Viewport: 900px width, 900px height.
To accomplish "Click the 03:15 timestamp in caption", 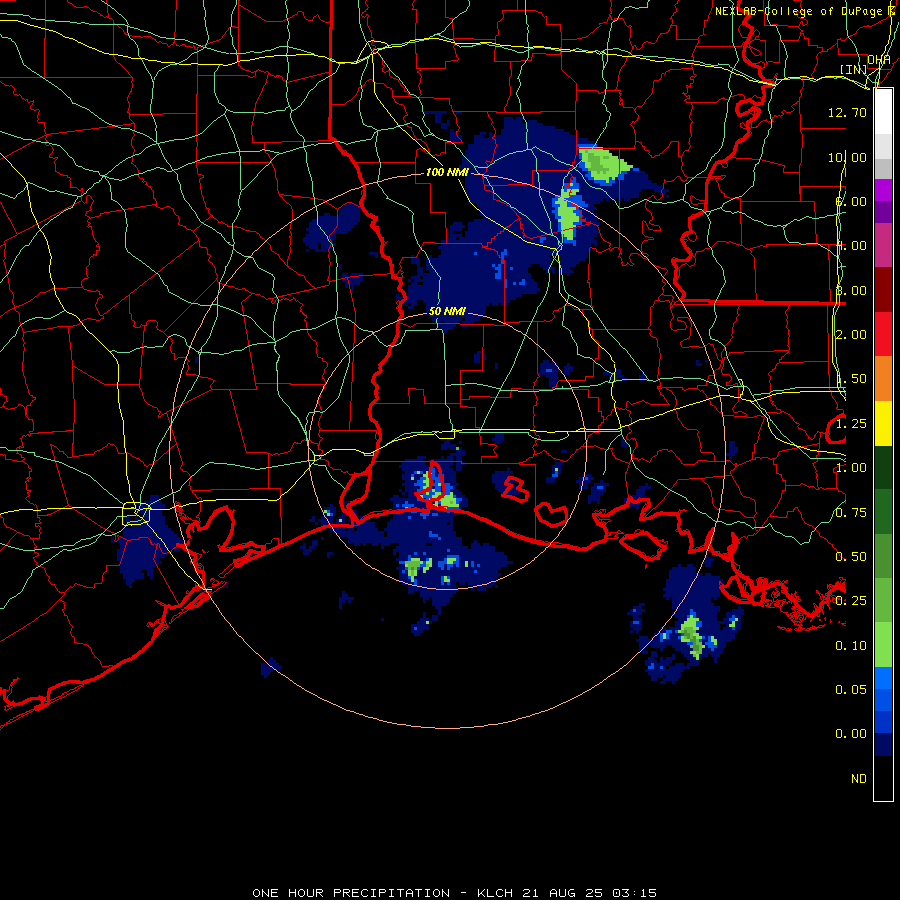I will [x=634, y=893].
